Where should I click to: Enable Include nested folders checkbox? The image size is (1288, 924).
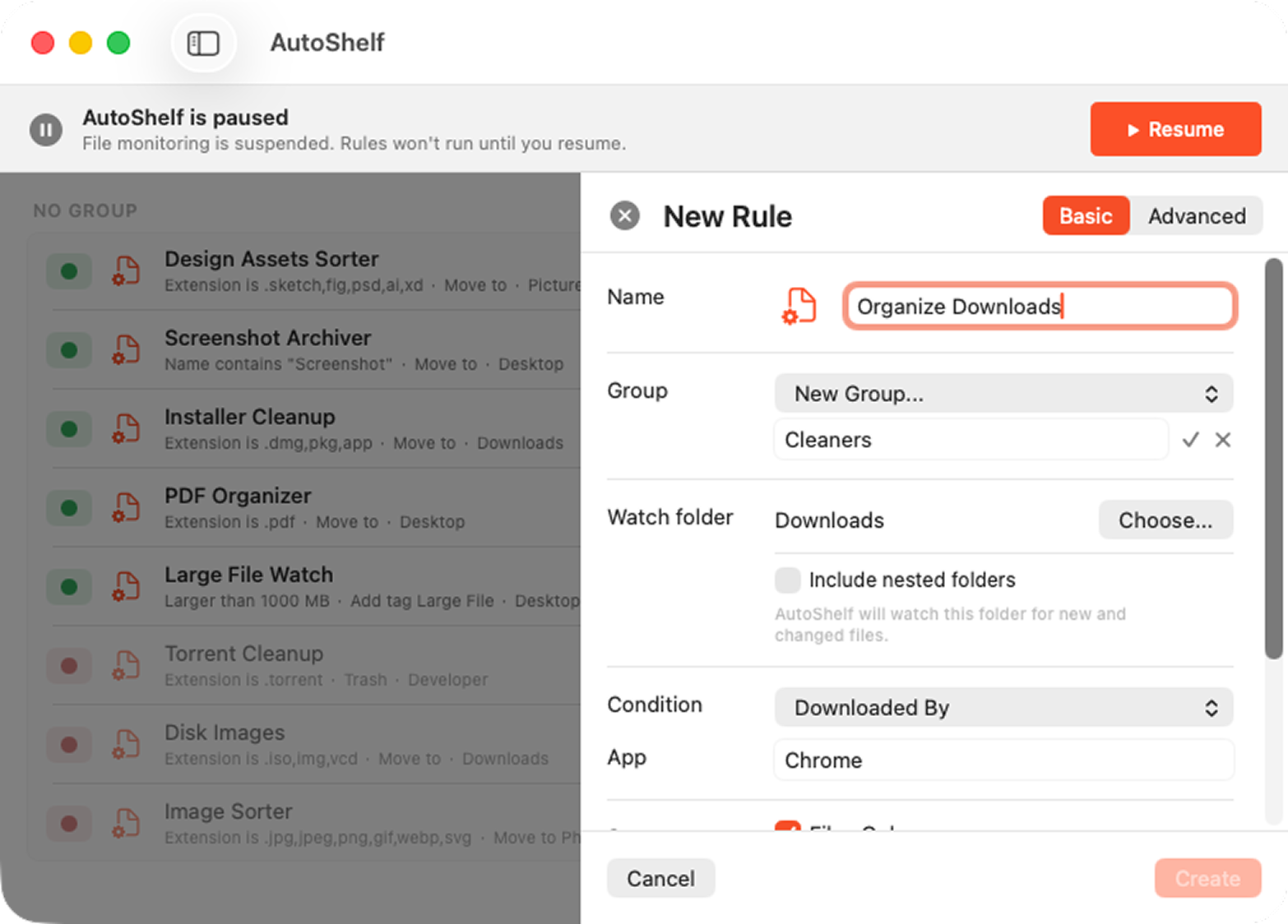click(787, 580)
